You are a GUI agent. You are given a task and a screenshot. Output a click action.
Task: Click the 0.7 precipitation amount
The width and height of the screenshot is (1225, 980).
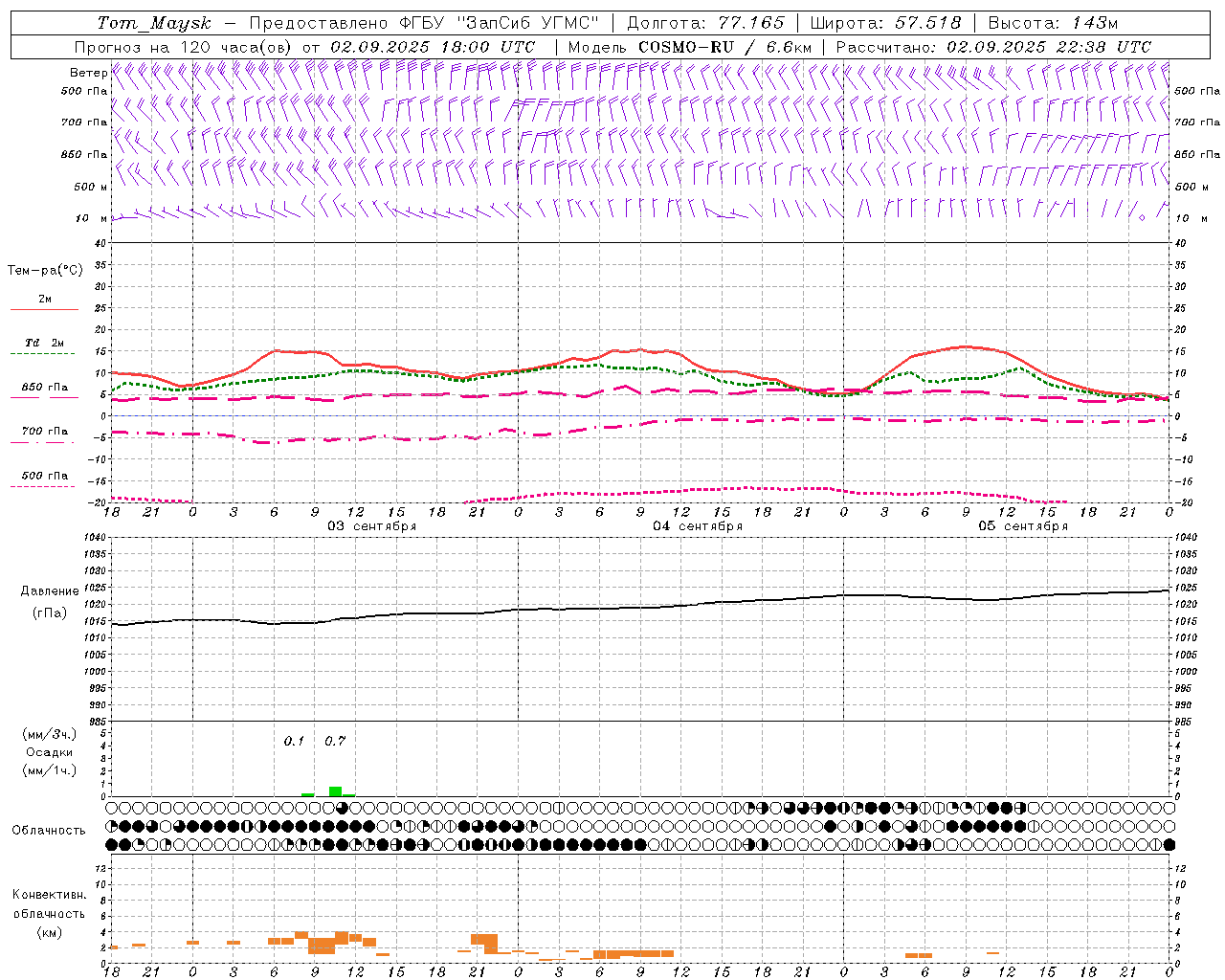pos(335,741)
